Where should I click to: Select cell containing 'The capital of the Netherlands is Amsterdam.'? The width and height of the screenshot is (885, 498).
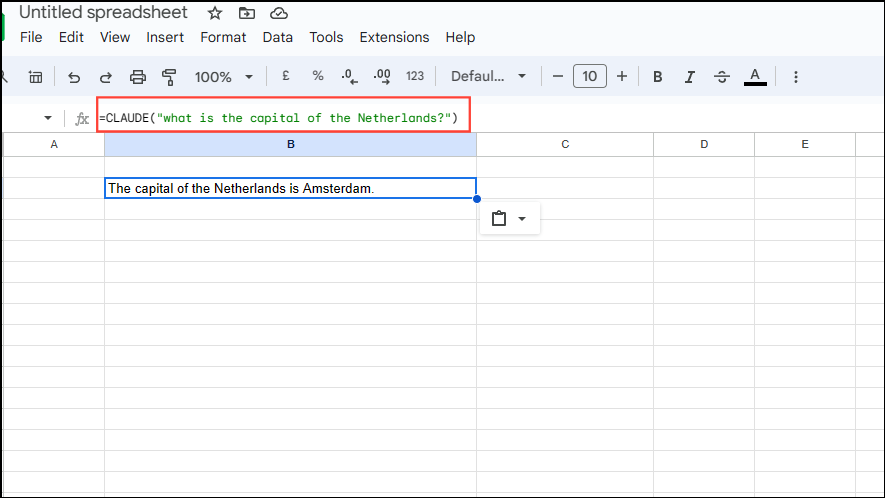[291, 188]
